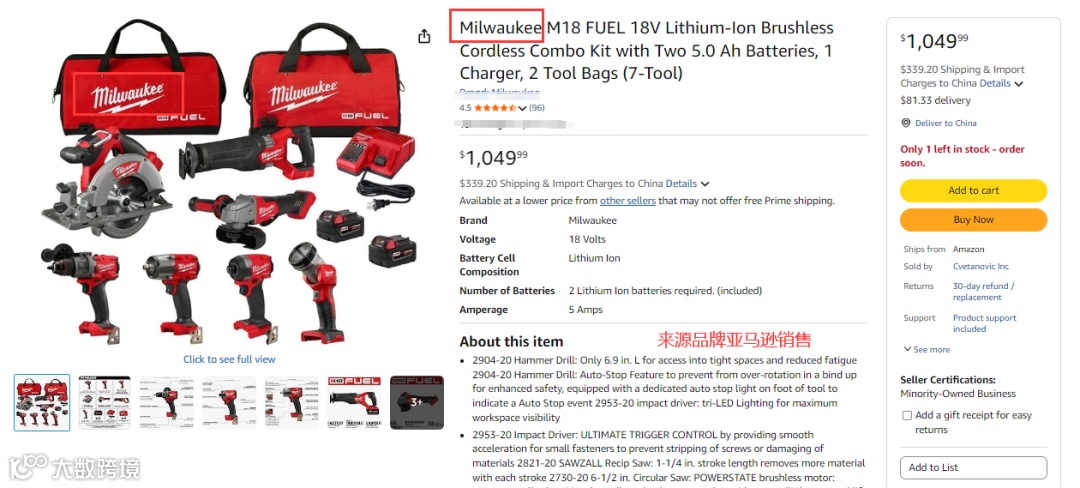Viewport: 1080px width, 488px height.
Task: Click the location pin icon by Deliver to China
Action: 906,123
